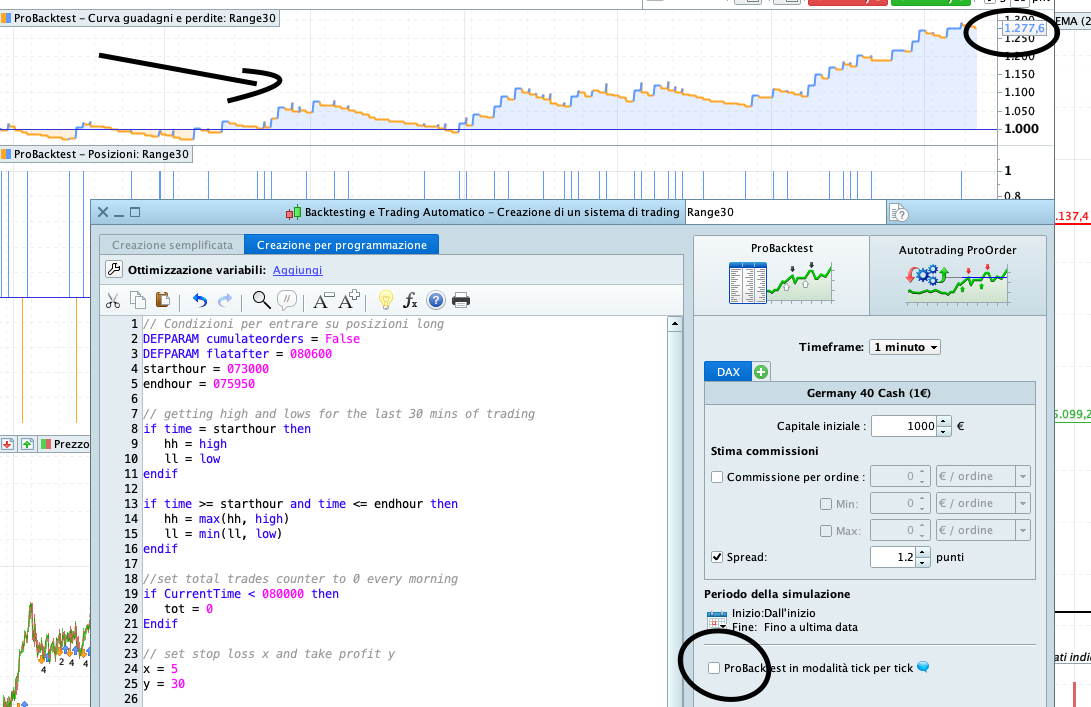This screenshot has width=1091, height=707.
Task: Click code line DEFPARAM cumulateorders = False
Action: [x=251, y=339]
